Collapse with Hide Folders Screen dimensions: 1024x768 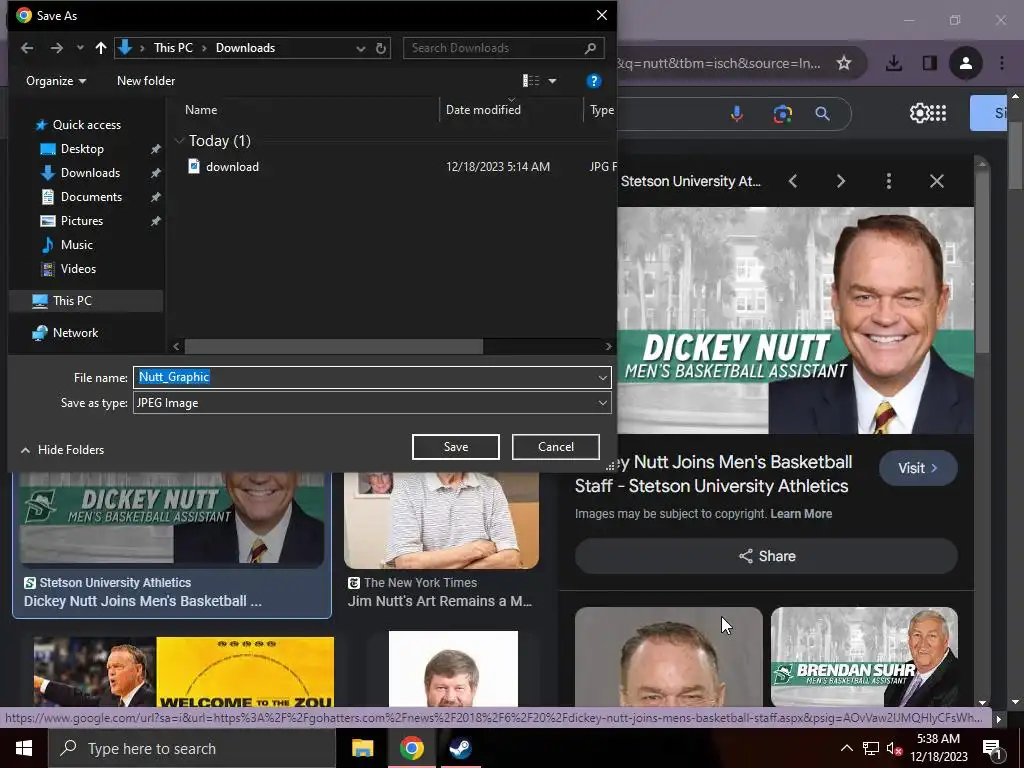(x=62, y=450)
